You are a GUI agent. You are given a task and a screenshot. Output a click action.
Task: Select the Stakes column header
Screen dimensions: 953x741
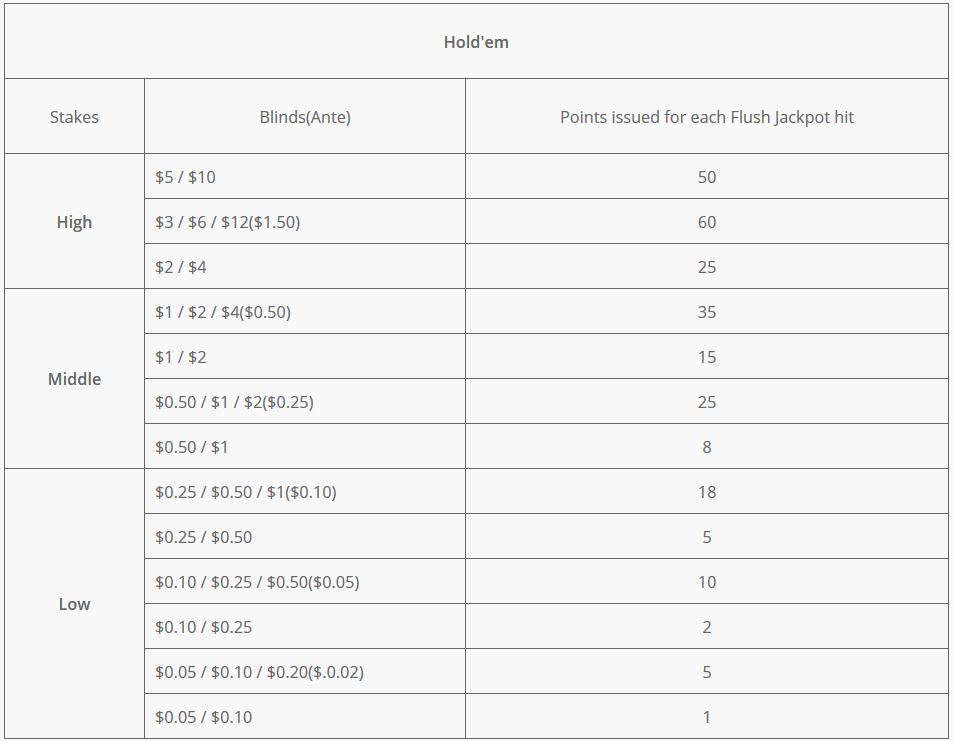point(74,116)
